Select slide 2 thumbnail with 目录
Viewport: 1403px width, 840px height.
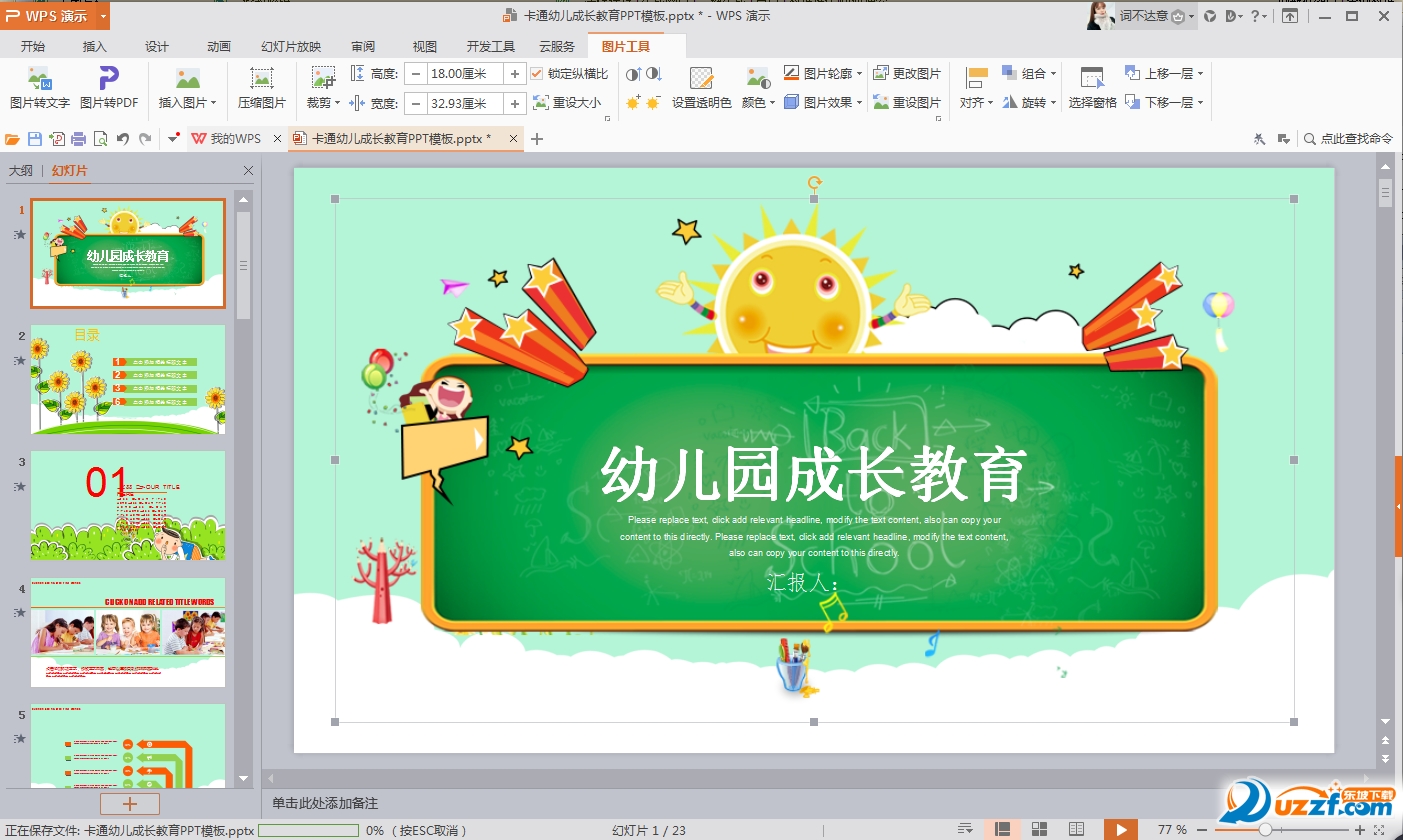coord(128,379)
